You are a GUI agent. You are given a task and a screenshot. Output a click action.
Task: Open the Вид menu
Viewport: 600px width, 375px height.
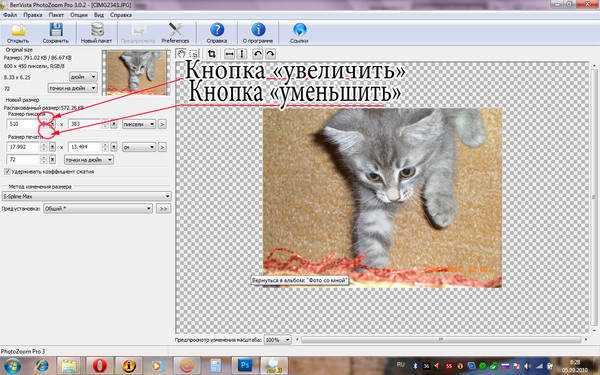pos(99,15)
